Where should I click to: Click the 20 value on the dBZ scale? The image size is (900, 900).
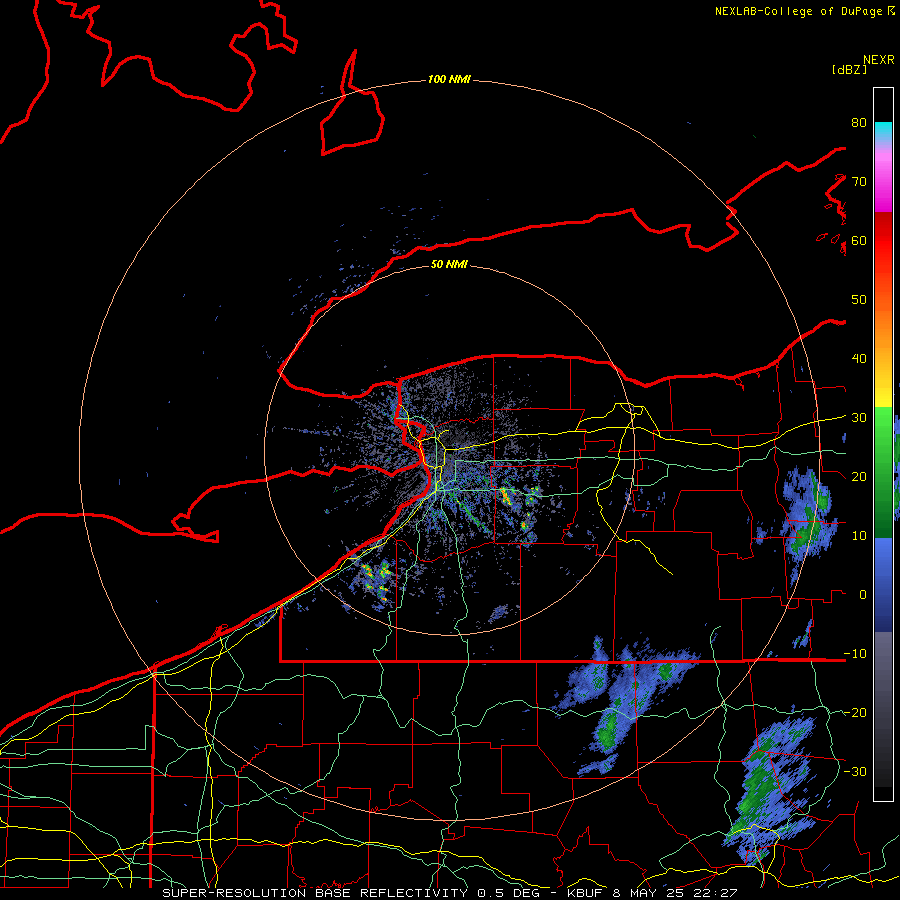(x=859, y=477)
